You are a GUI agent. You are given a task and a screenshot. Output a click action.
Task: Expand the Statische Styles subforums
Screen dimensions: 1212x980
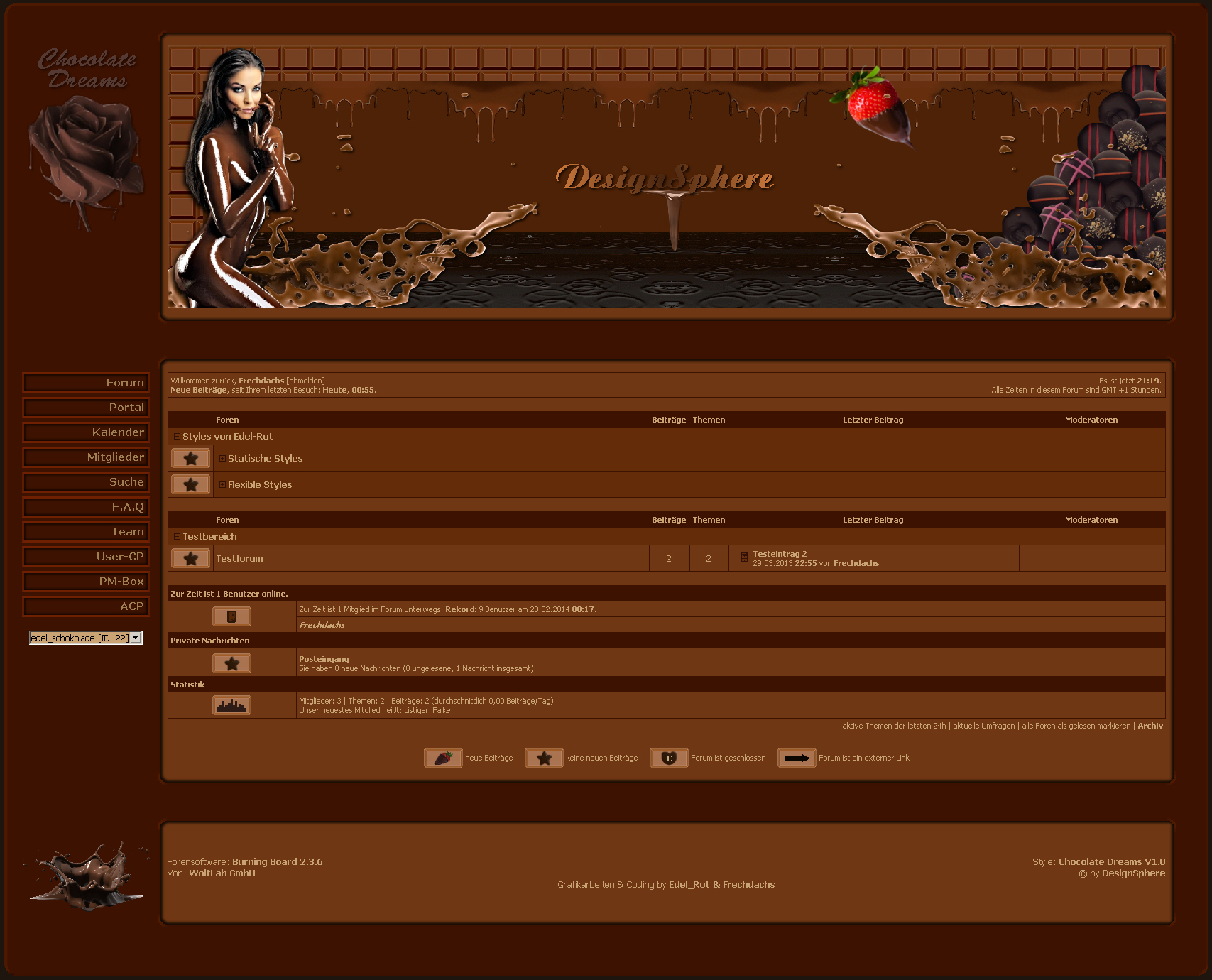222,459
